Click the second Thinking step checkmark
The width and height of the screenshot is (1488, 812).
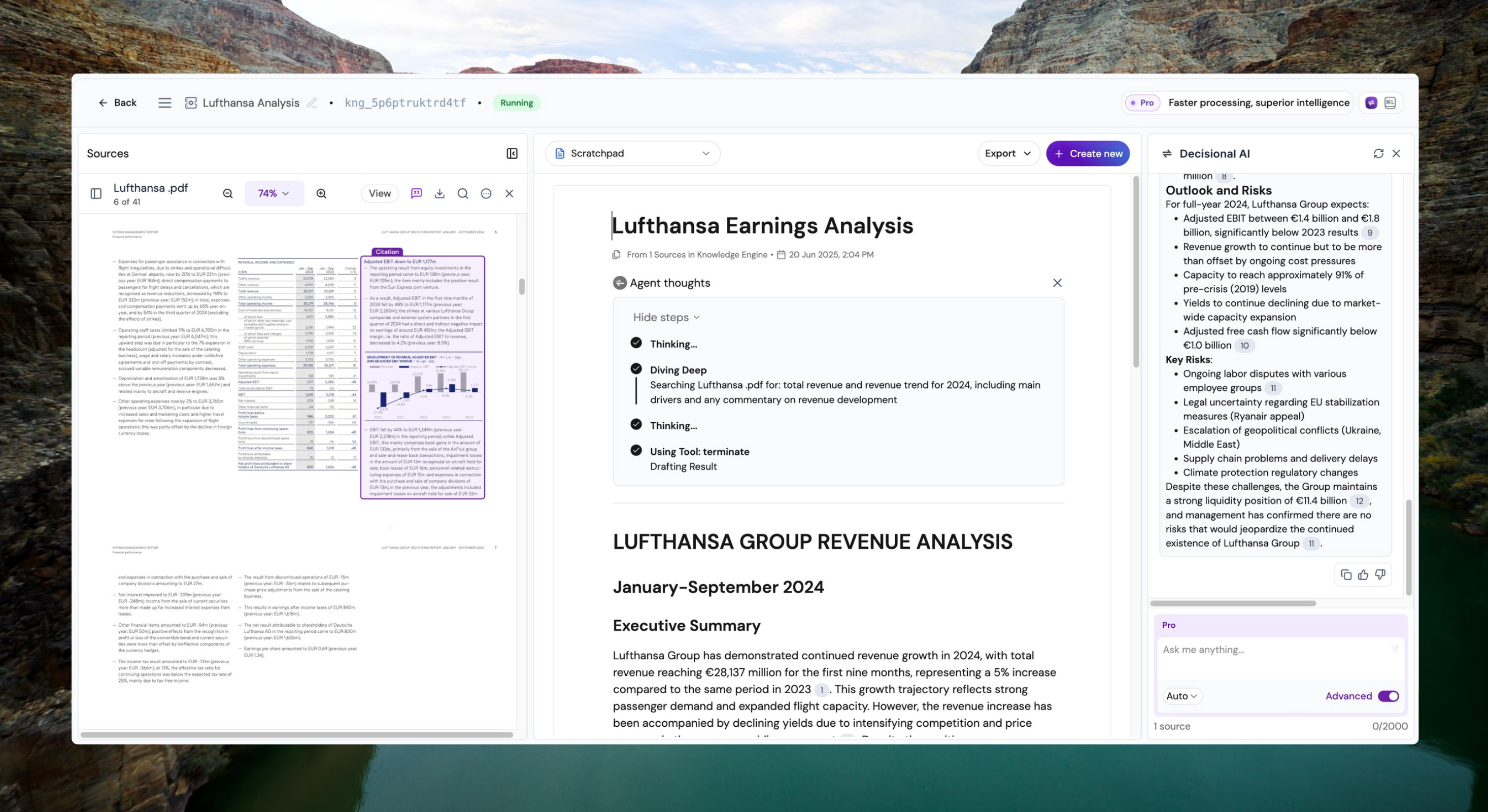(x=636, y=424)
